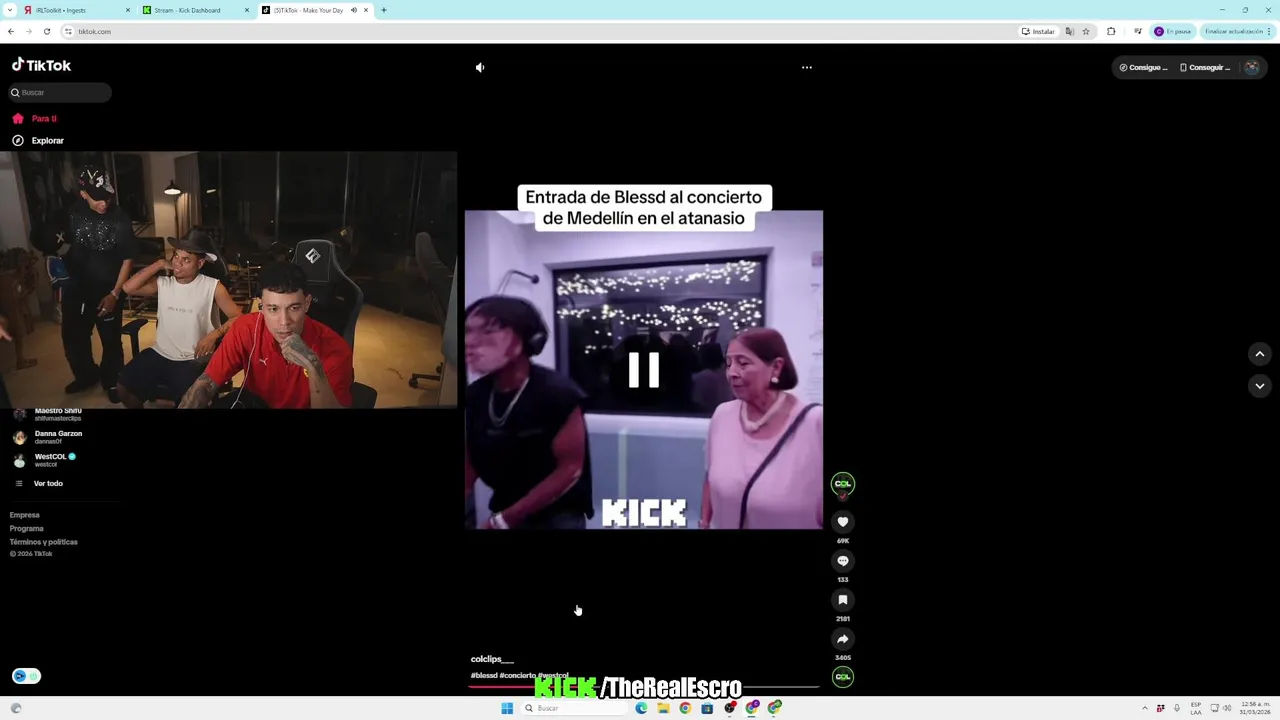Mute the TikTok video volume icon
The width and height of the screenshot is (1280, 720).
[x=480, y=68]
